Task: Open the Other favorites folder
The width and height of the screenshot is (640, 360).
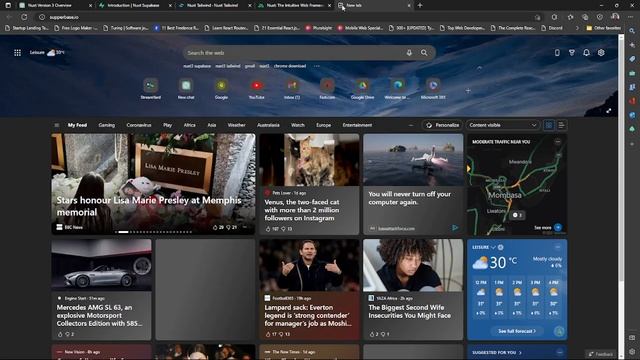Action: 603,28
